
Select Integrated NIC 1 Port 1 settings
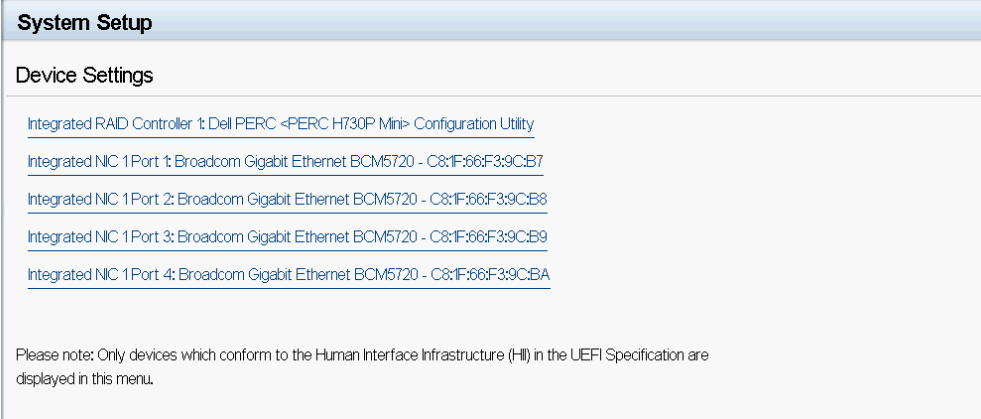pos(285,162)
